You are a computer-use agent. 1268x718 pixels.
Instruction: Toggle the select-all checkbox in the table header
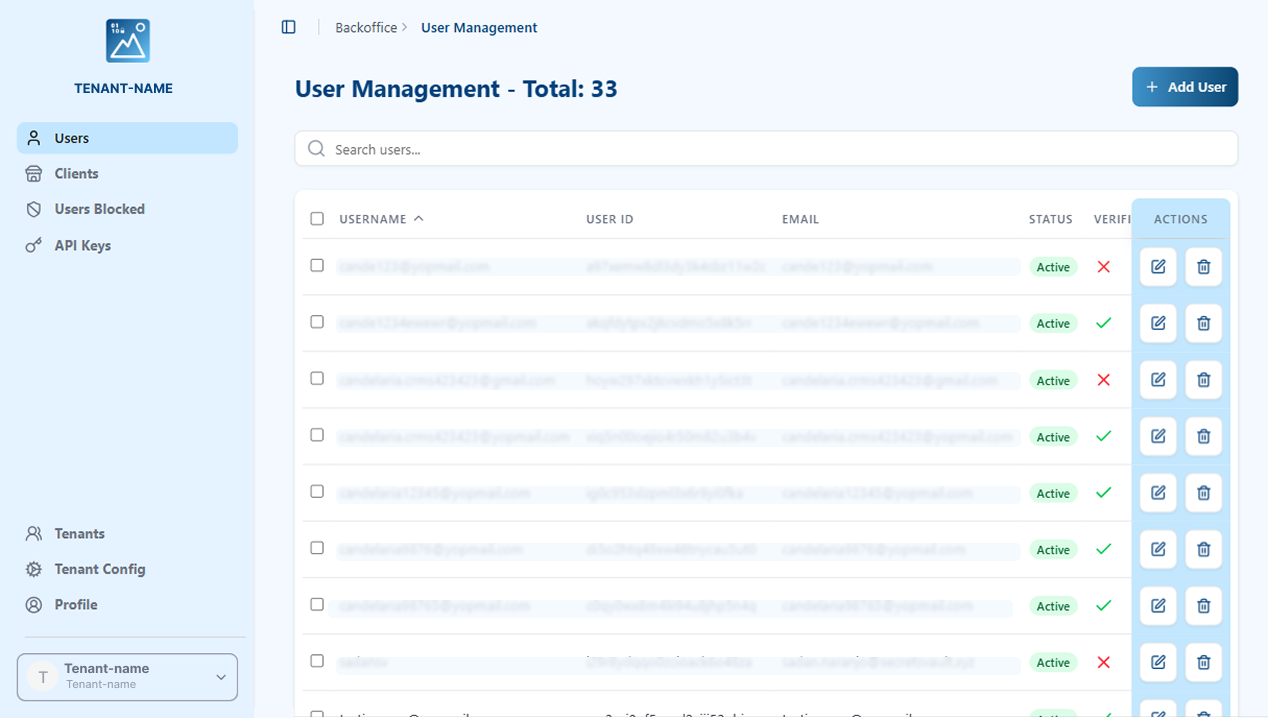(317, 218)
